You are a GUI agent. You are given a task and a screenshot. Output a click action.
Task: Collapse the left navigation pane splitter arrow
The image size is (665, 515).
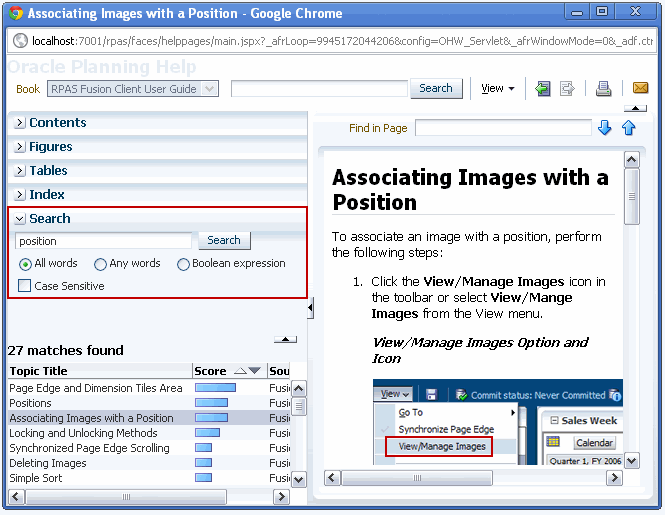(x=310, y=308)
